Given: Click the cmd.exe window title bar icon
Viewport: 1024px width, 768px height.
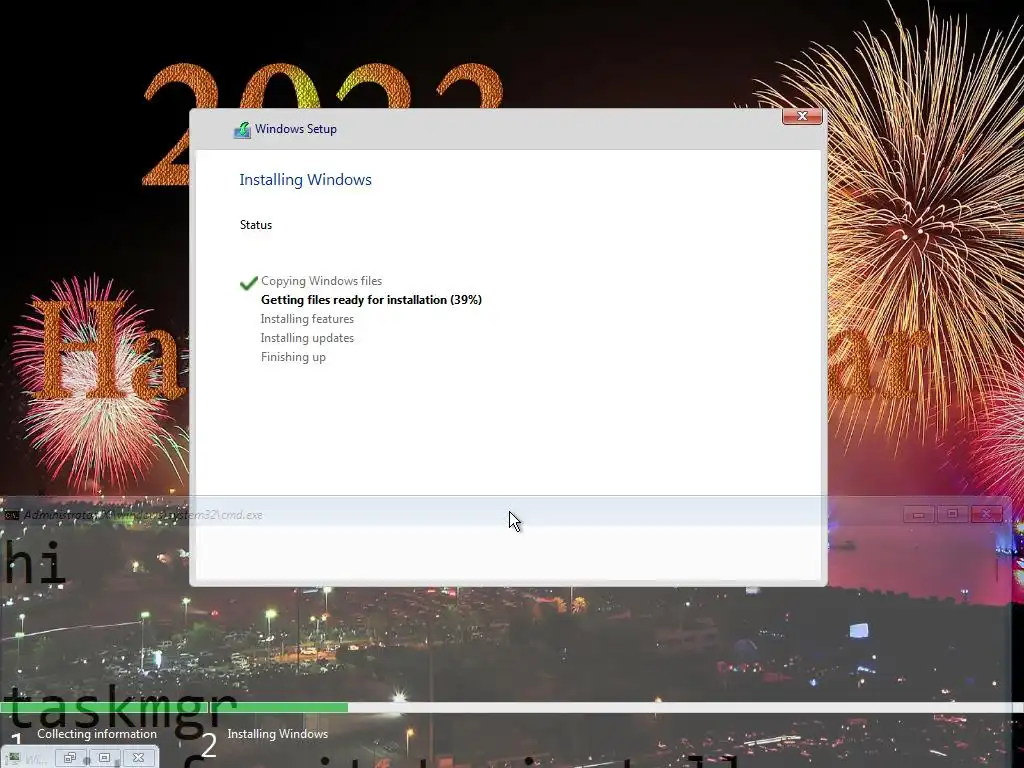Looking at the screenshot, I should (11, 515).
